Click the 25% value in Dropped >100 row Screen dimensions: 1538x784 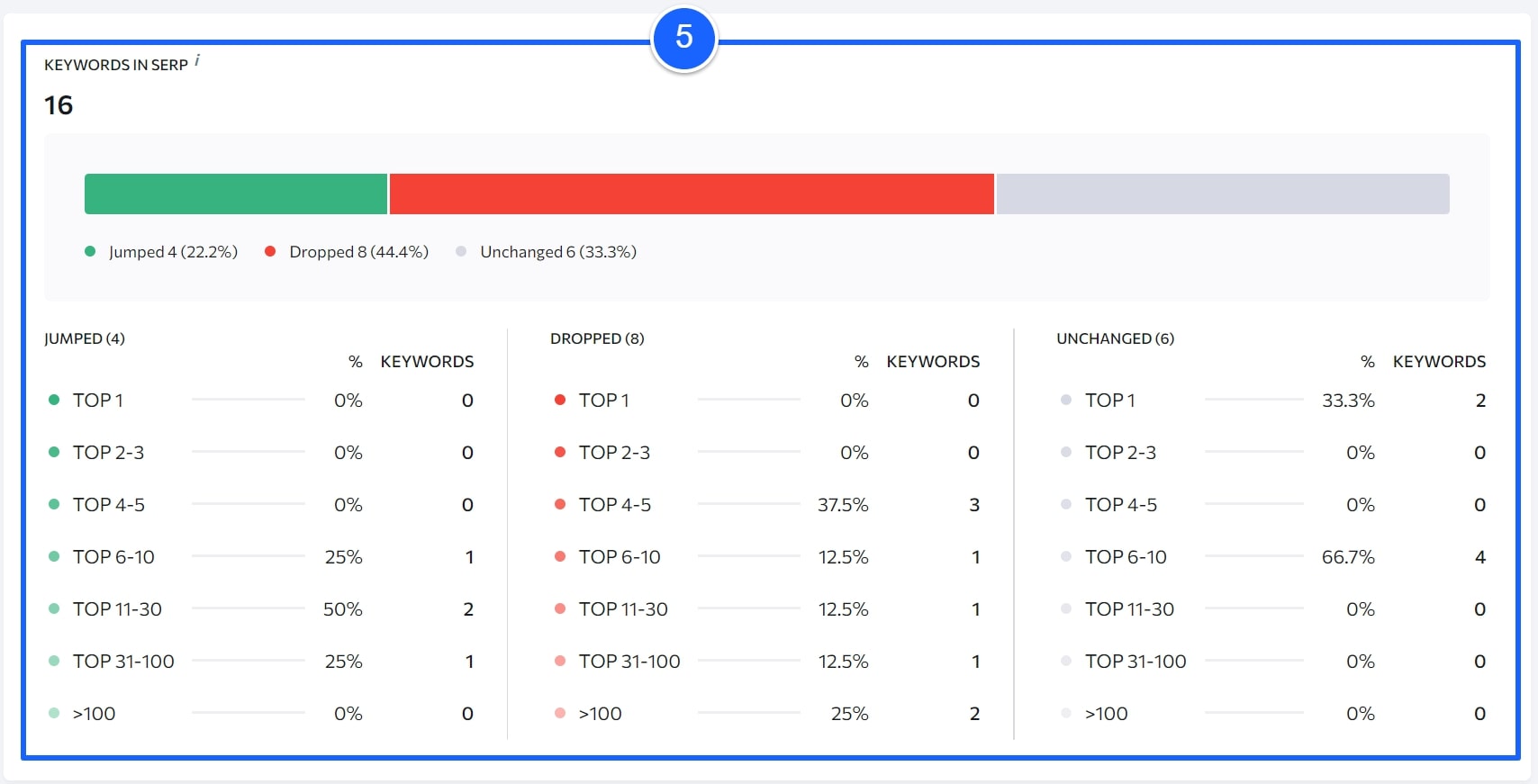pos(850,714)
